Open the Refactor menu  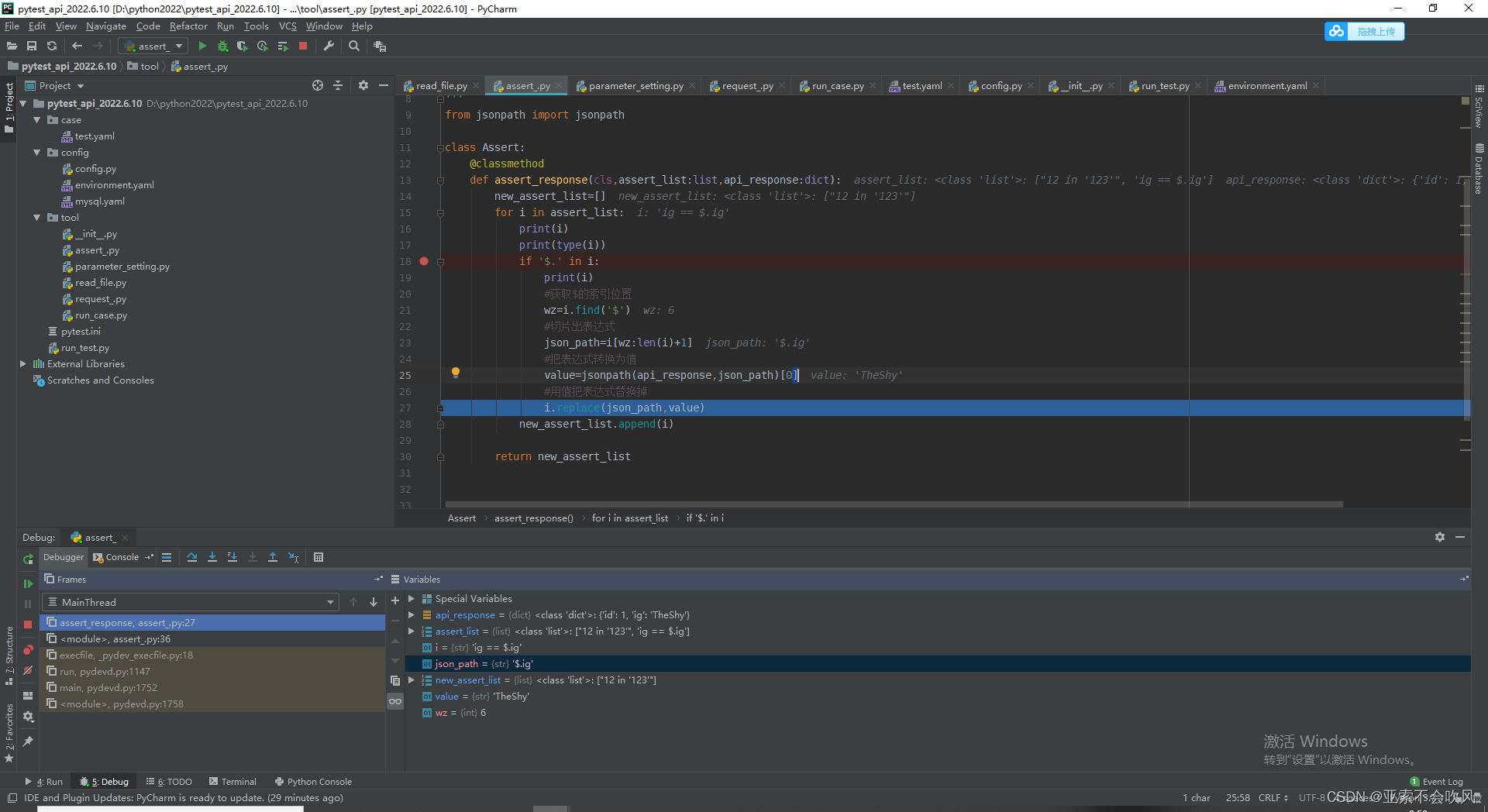pos(188,26)
